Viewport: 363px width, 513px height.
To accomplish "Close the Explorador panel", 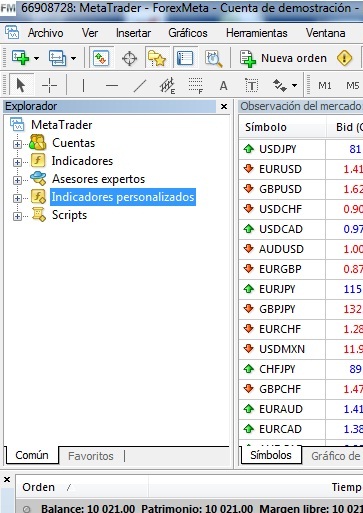I will (x=224, y=106).
